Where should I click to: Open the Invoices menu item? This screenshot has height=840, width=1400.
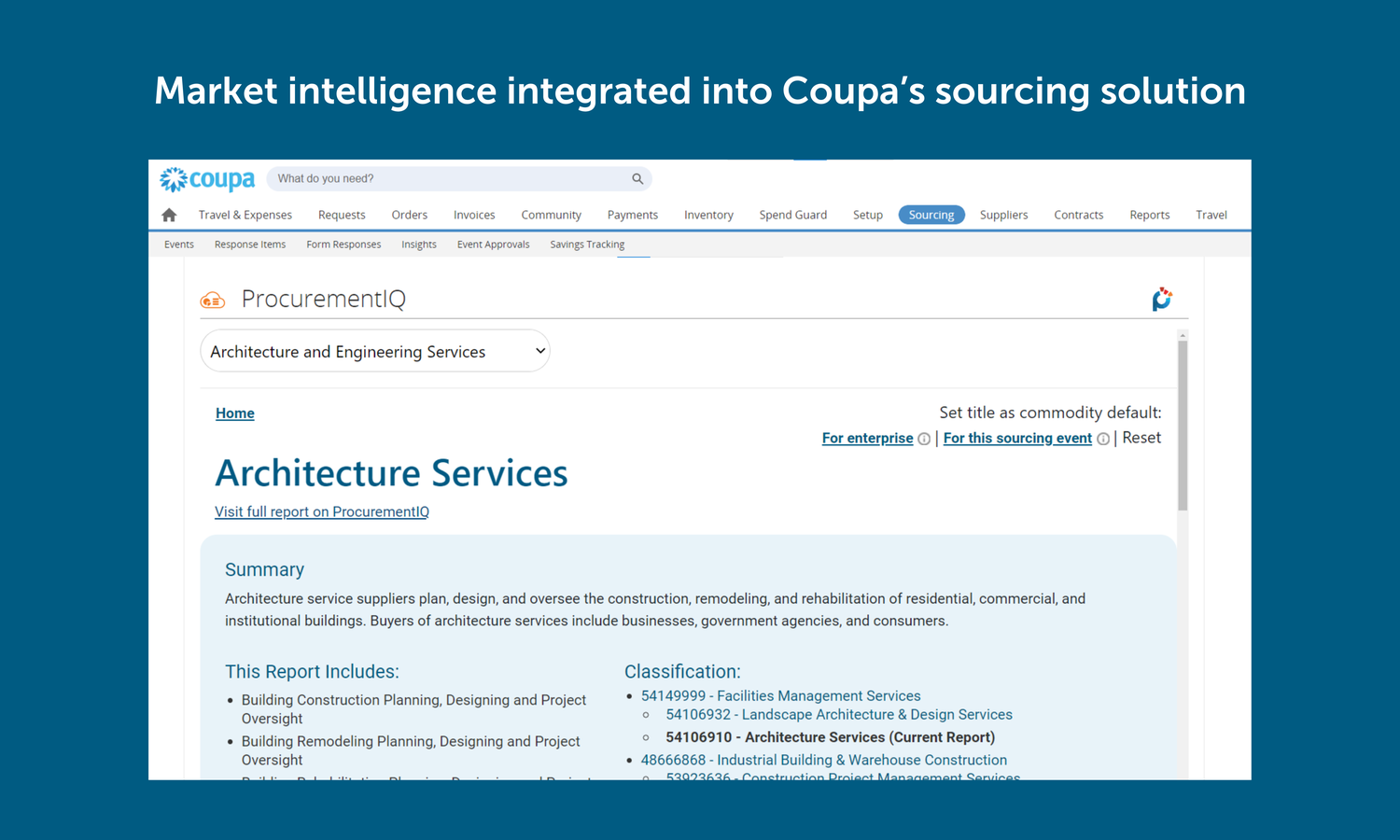click(474, 215)
